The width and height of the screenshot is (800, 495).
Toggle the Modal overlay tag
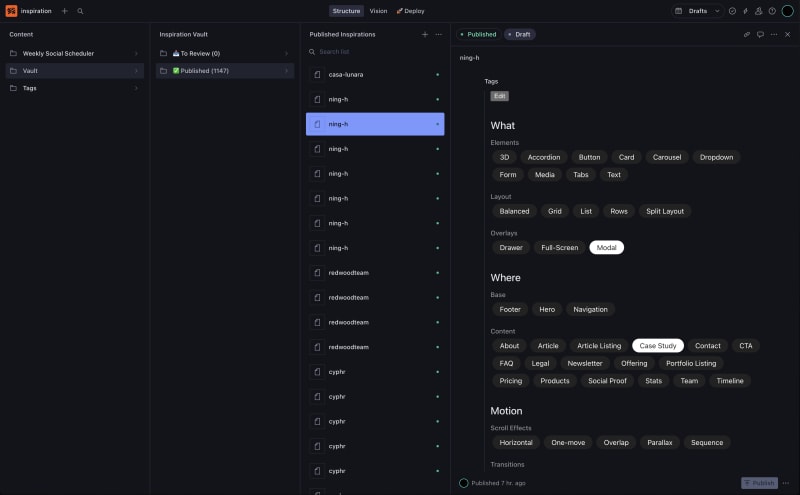(x=606, y=247)
